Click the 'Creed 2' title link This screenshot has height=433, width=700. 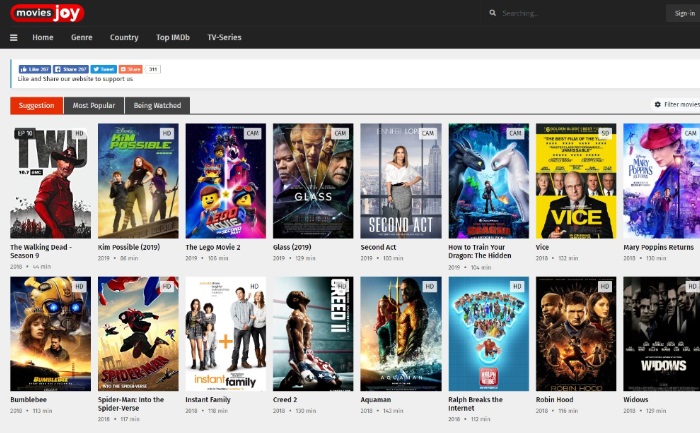tap(285, 400)
